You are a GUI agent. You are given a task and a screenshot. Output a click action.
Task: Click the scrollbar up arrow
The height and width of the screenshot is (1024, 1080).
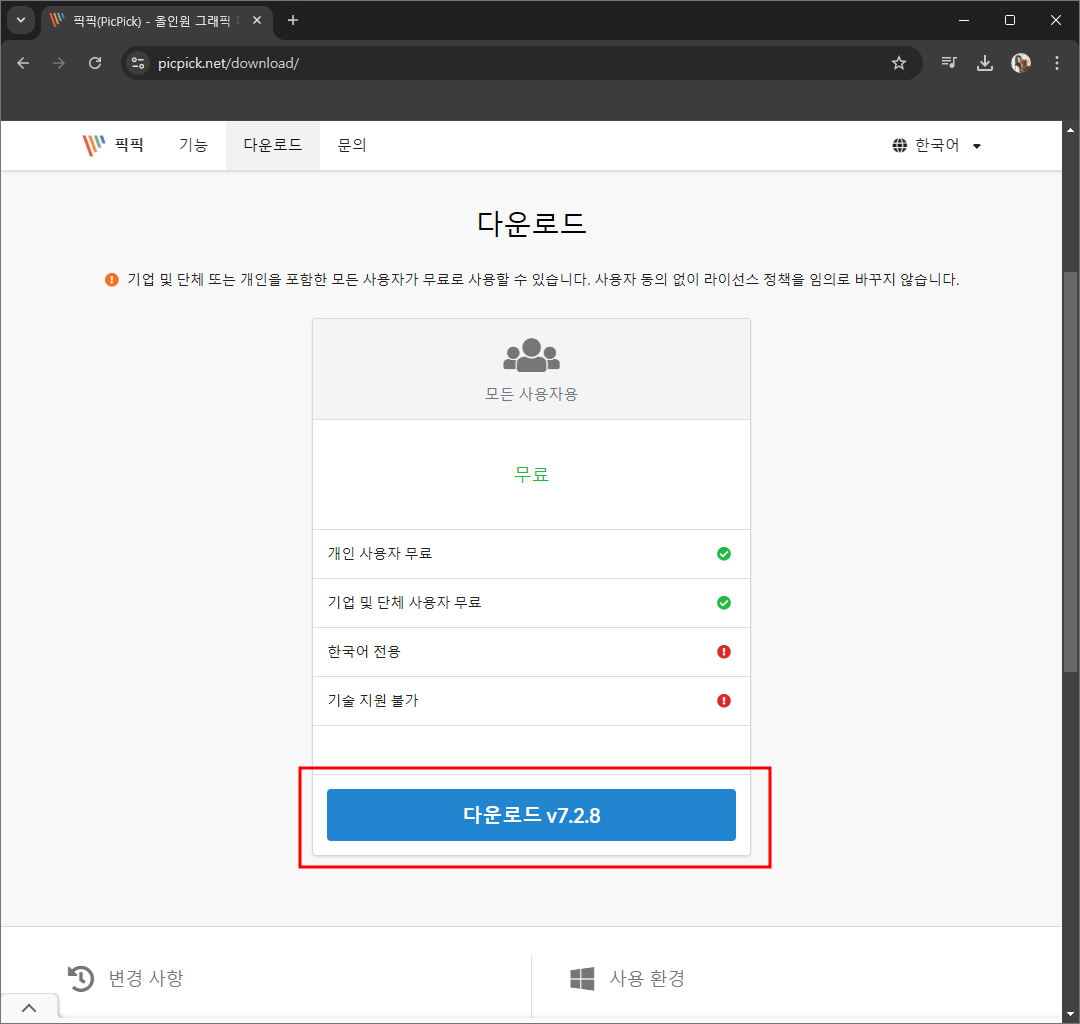pos(1070,129)
